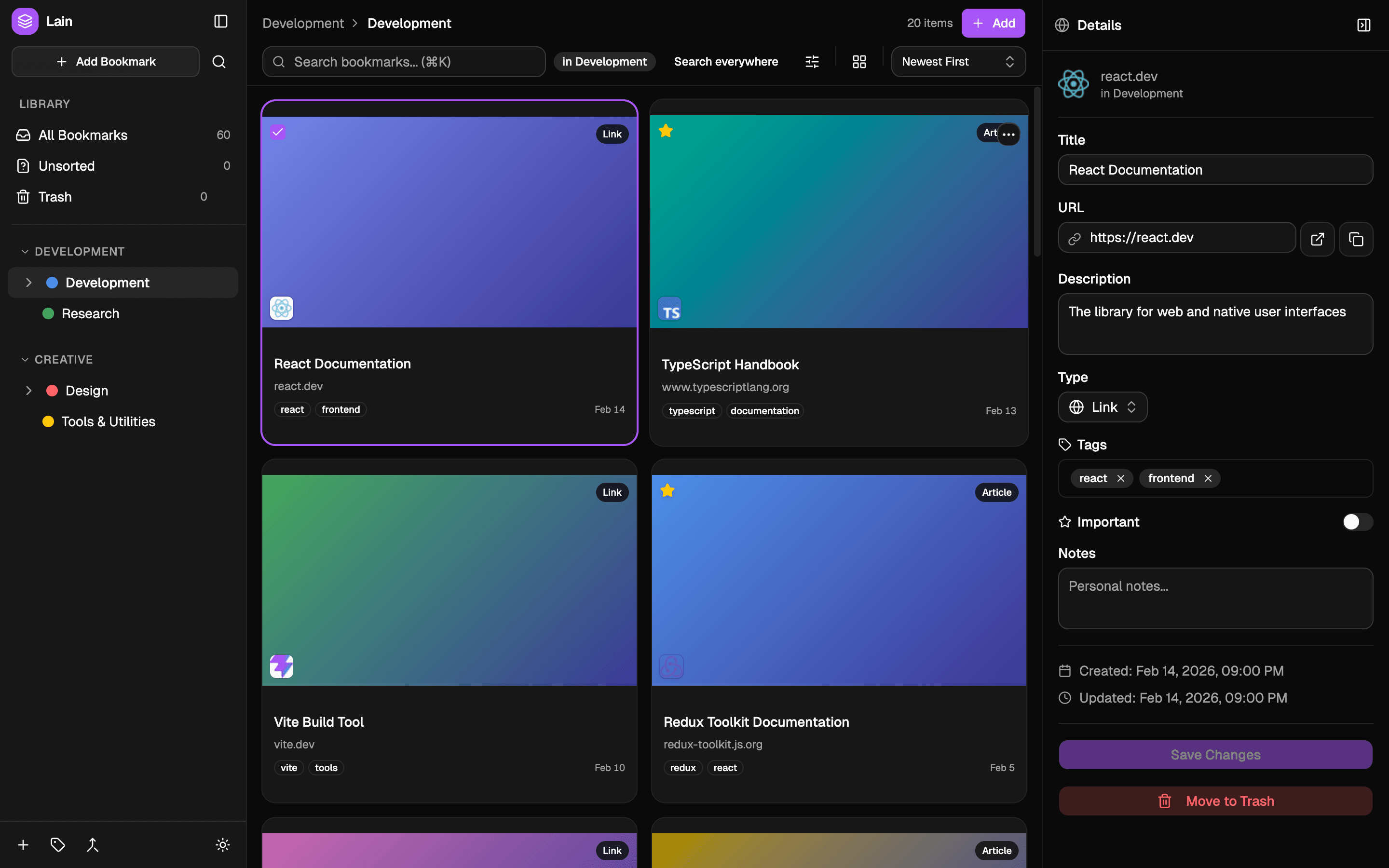Click the React favicon on the card
The image size is (1389, 868).
(x=281, y=308)
